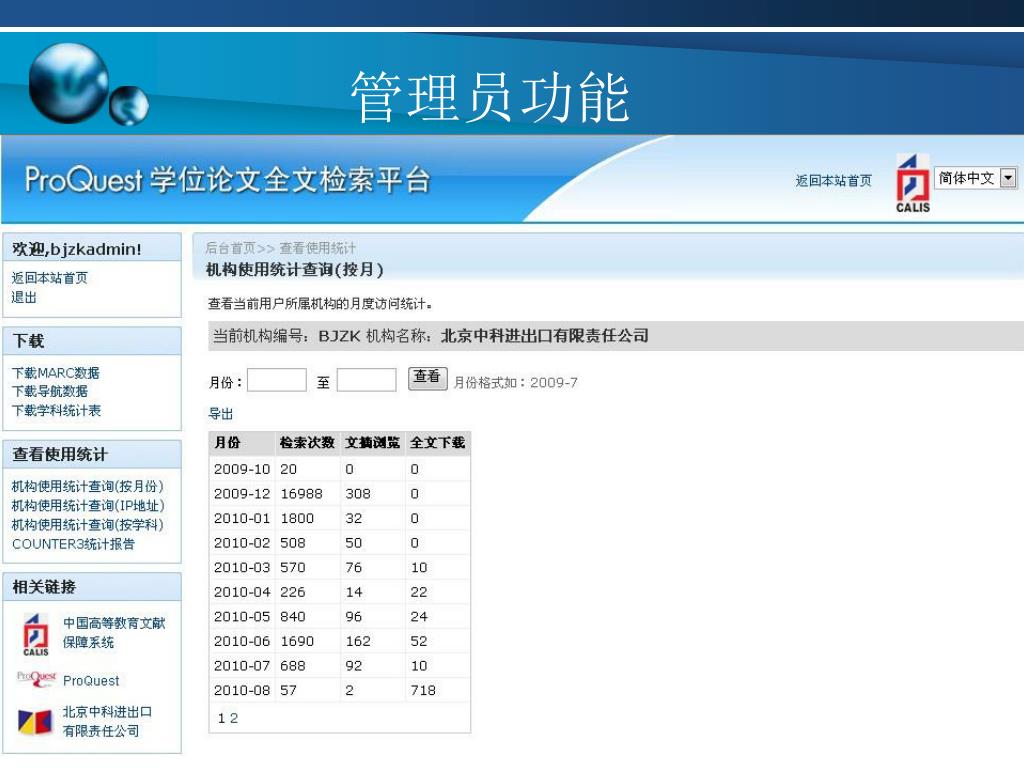Select 机构使用统计查询(按学科) menu item
The image size is (1024, 768).
point(88,524)
